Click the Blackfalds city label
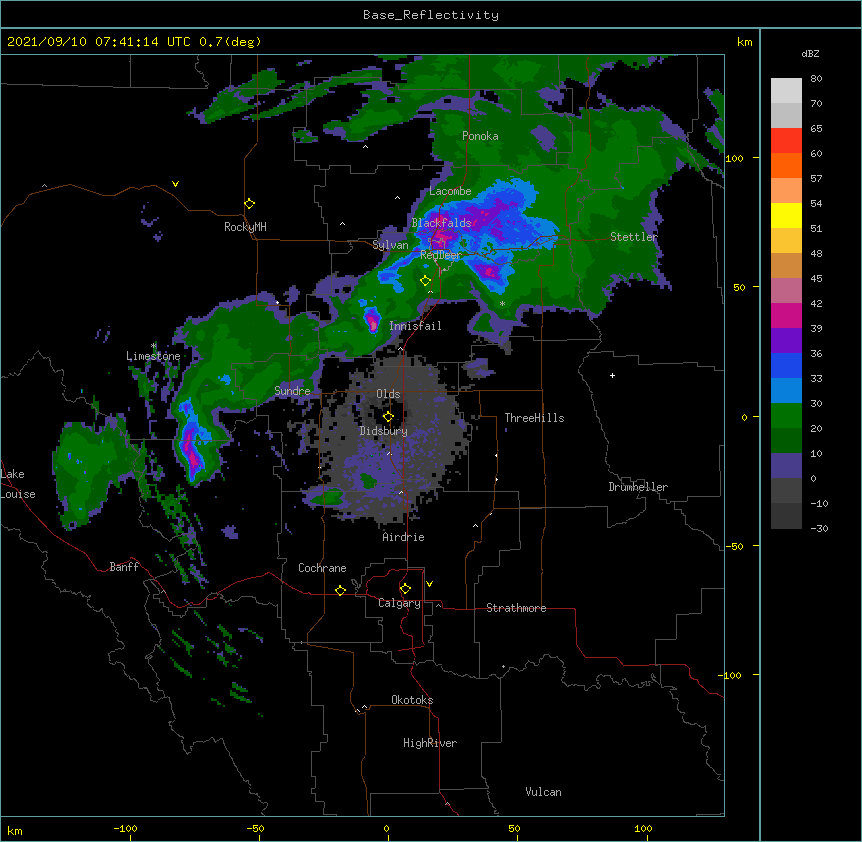This screenshot has height=842, width=862. 441,223
